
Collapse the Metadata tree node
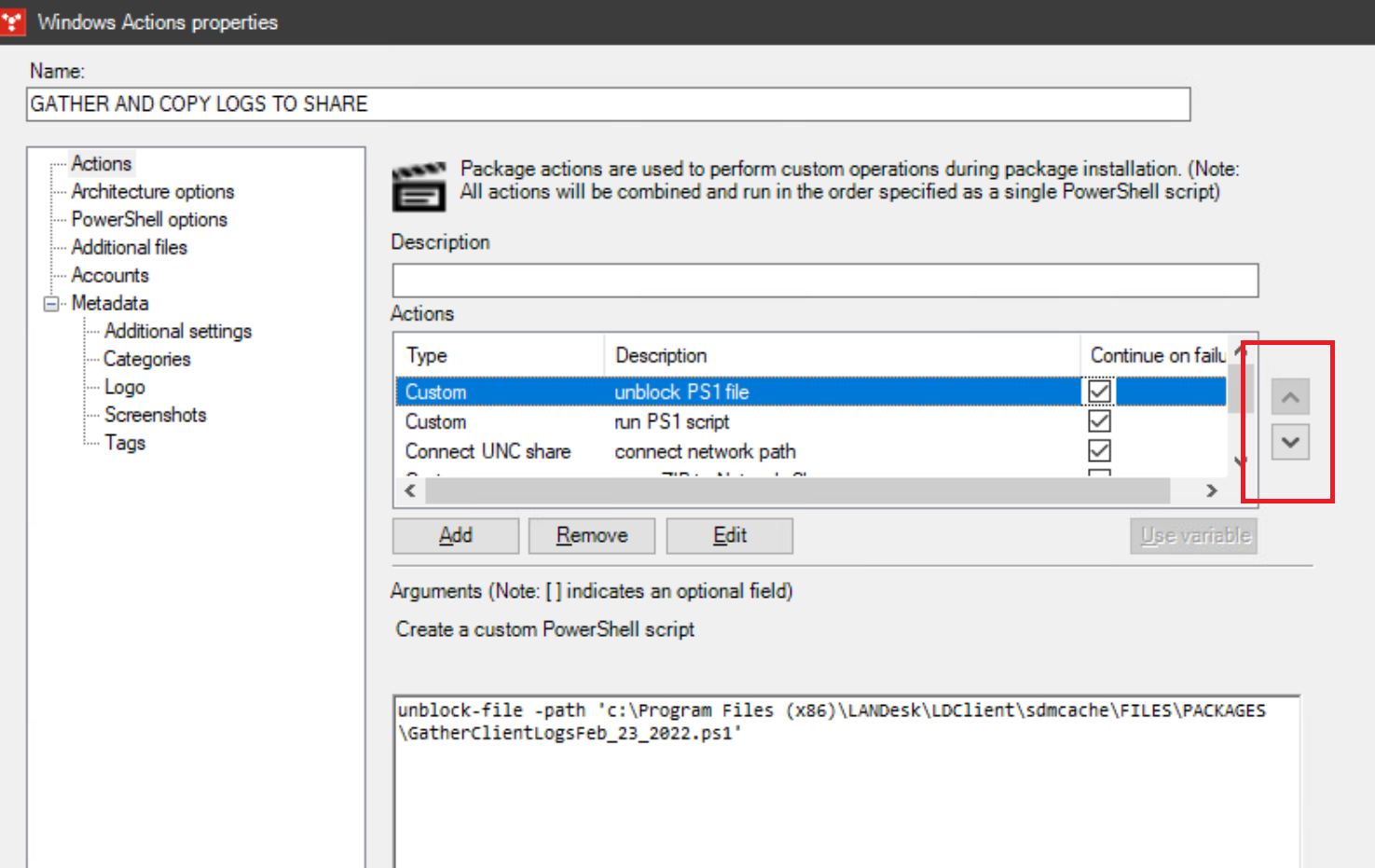(x=51, y=304)
